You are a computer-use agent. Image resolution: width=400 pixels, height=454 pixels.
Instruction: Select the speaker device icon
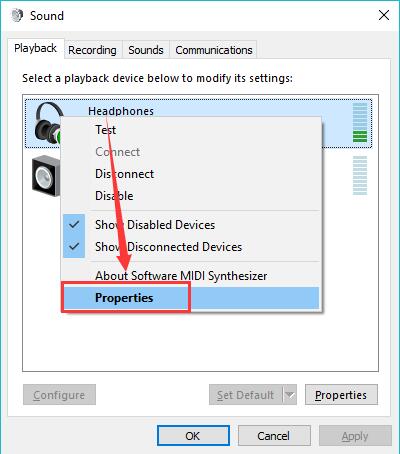click(46, 176)
